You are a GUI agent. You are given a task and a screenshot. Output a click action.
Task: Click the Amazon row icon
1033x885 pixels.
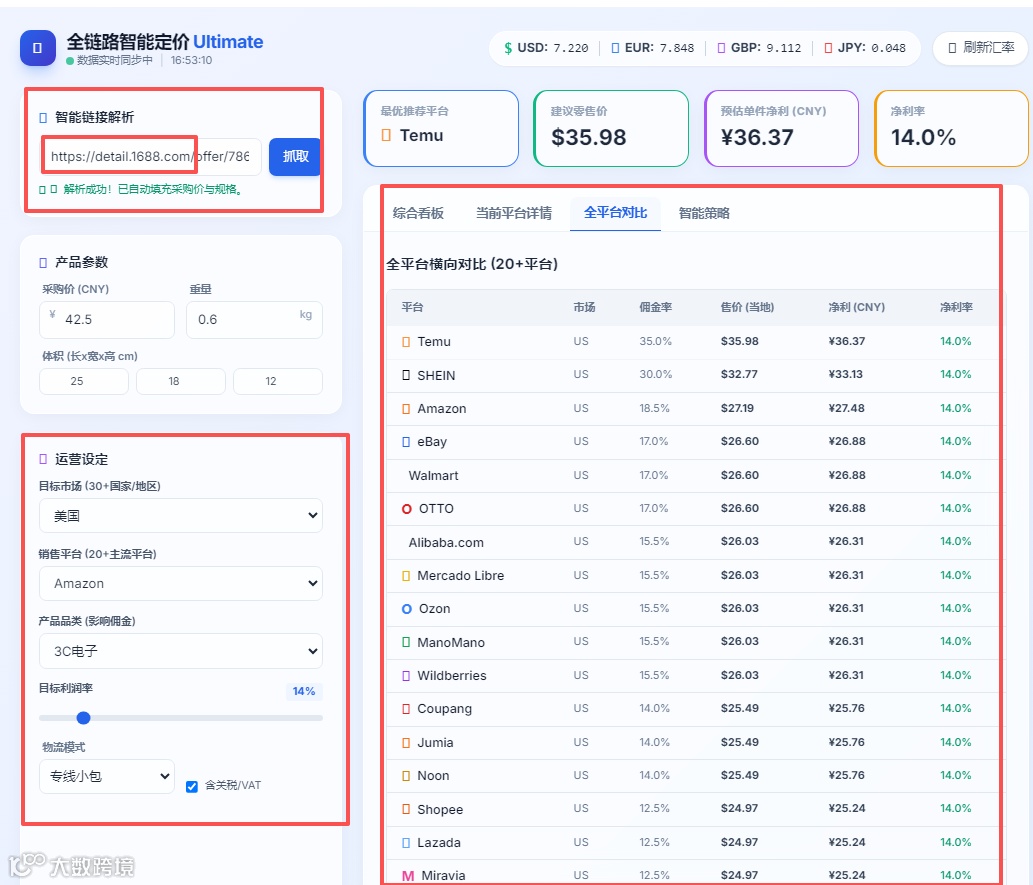tap(406, 409)
